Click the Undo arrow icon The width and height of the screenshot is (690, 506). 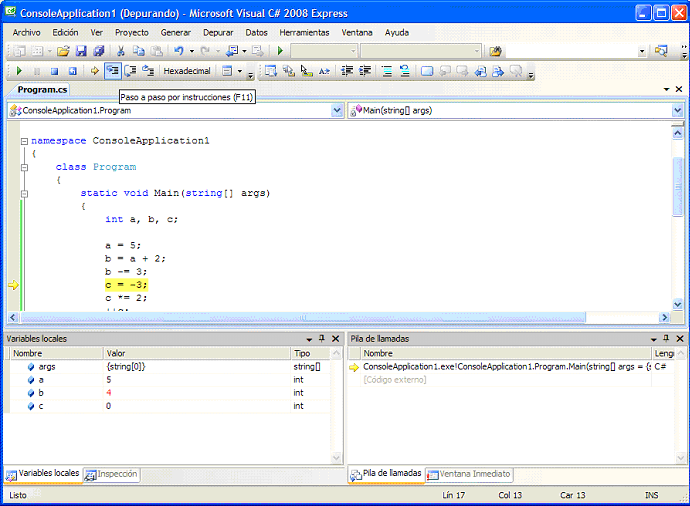(x=179, y=51)
